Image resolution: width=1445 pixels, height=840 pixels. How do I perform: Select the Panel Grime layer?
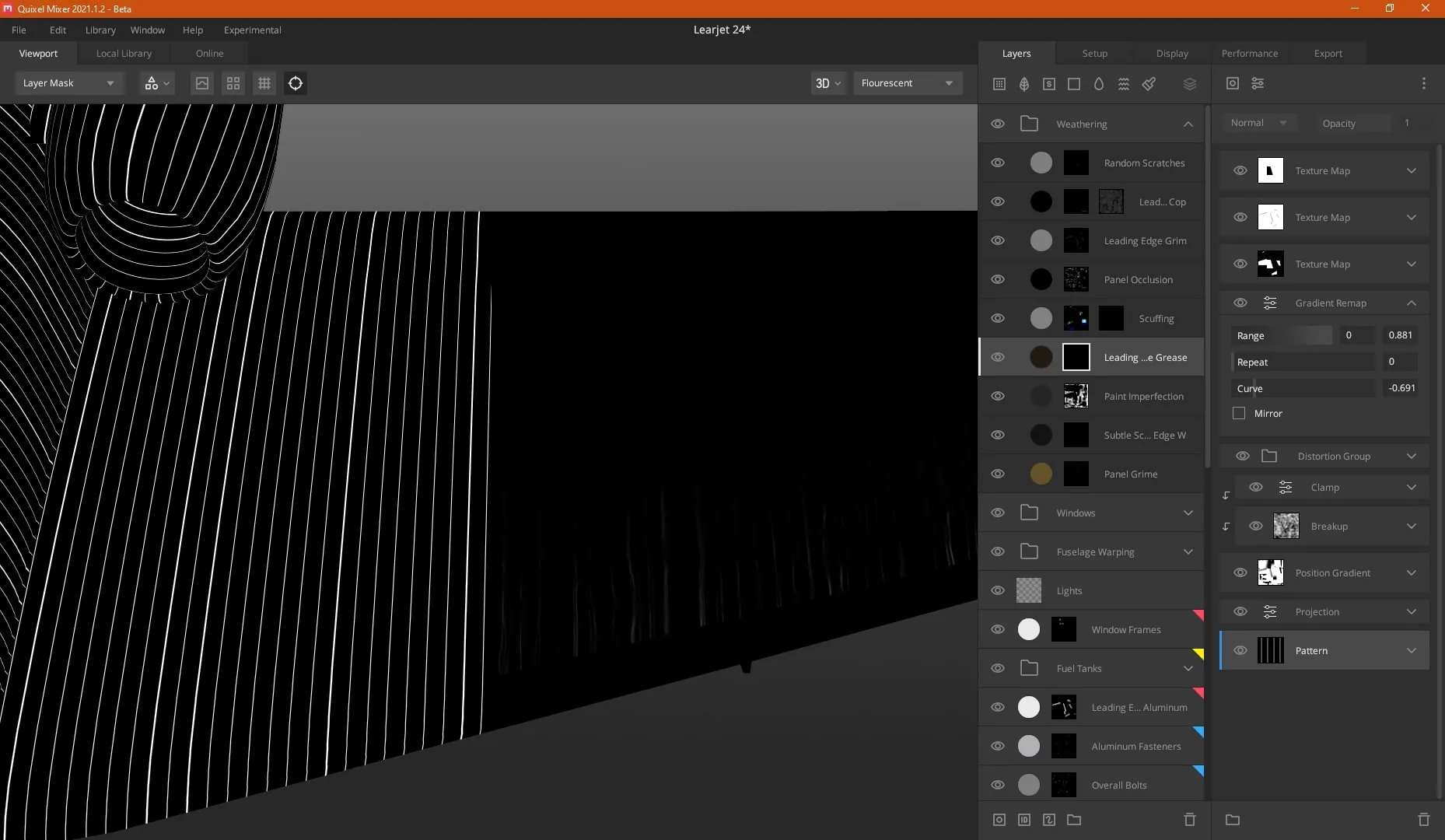(1091, 474)
